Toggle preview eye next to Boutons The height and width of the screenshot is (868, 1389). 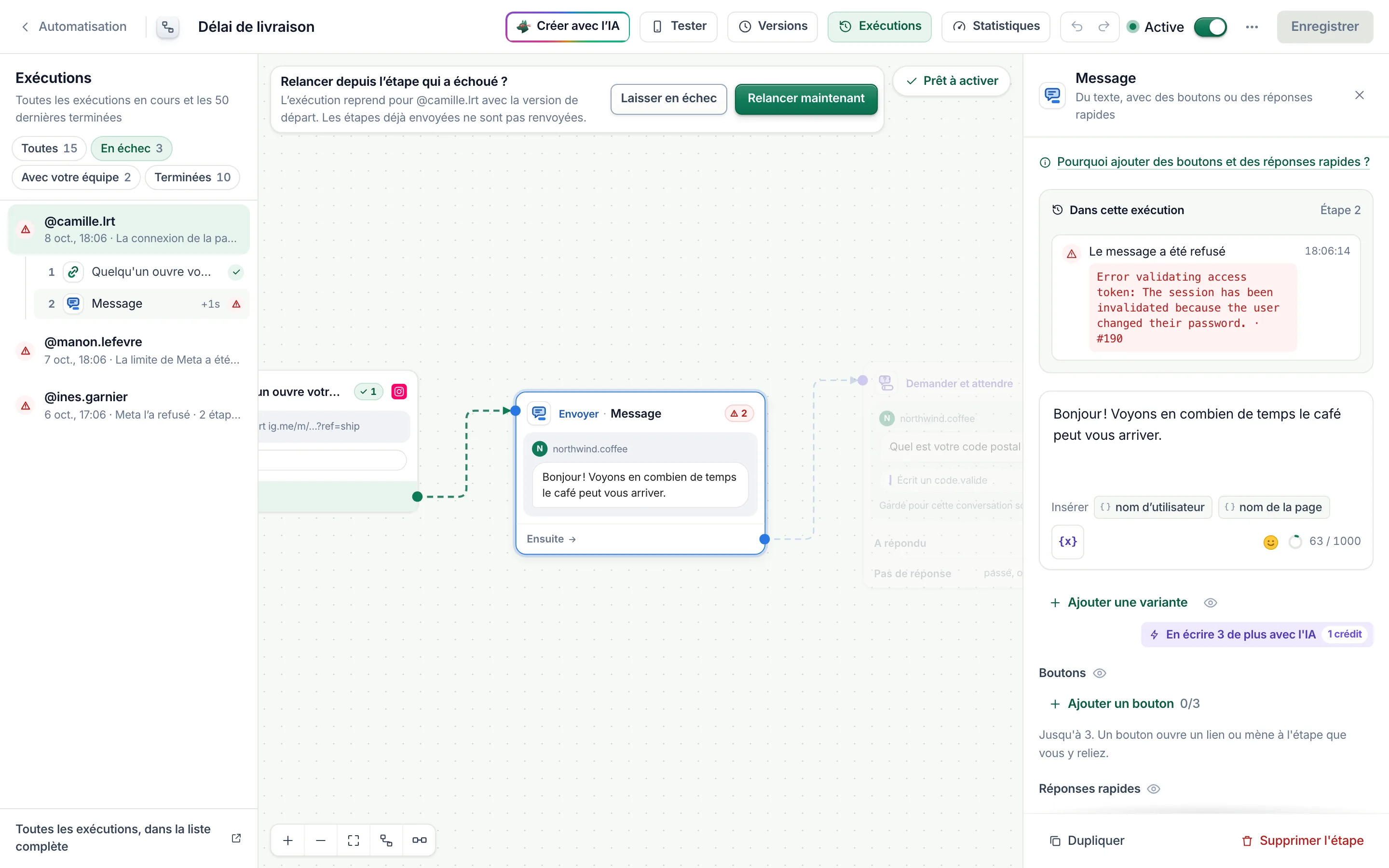point(1099,673)
